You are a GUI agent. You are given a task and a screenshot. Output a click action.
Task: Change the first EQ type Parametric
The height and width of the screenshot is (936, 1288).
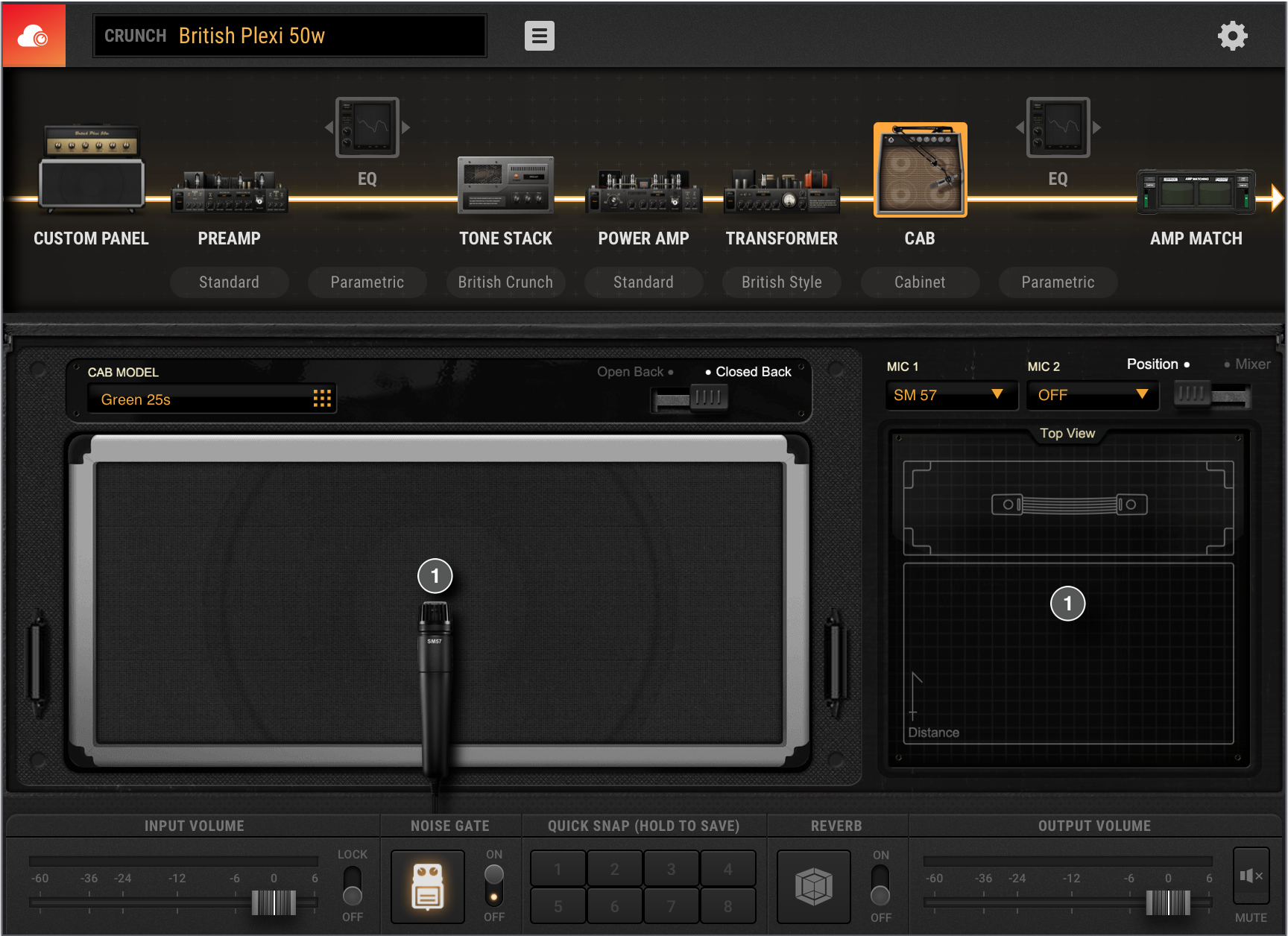tap(367, 282)
